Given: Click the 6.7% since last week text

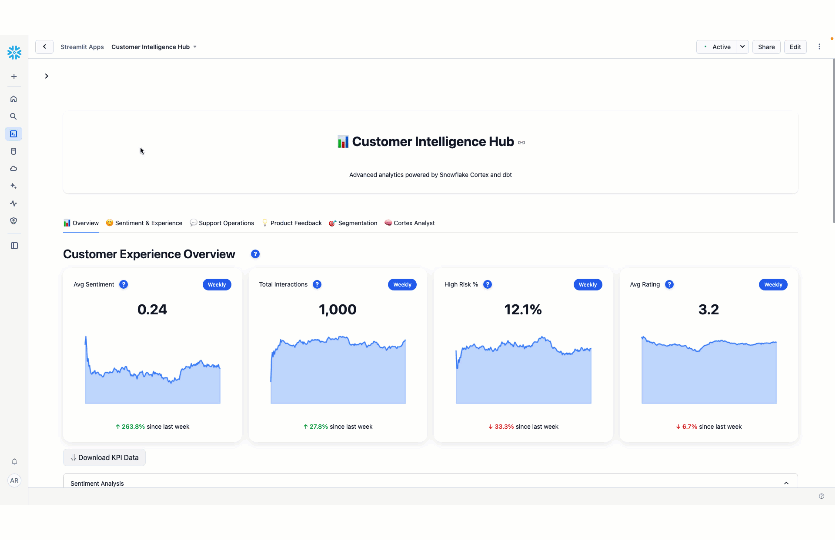Looking at the screenshot, I should click(709, 427).
